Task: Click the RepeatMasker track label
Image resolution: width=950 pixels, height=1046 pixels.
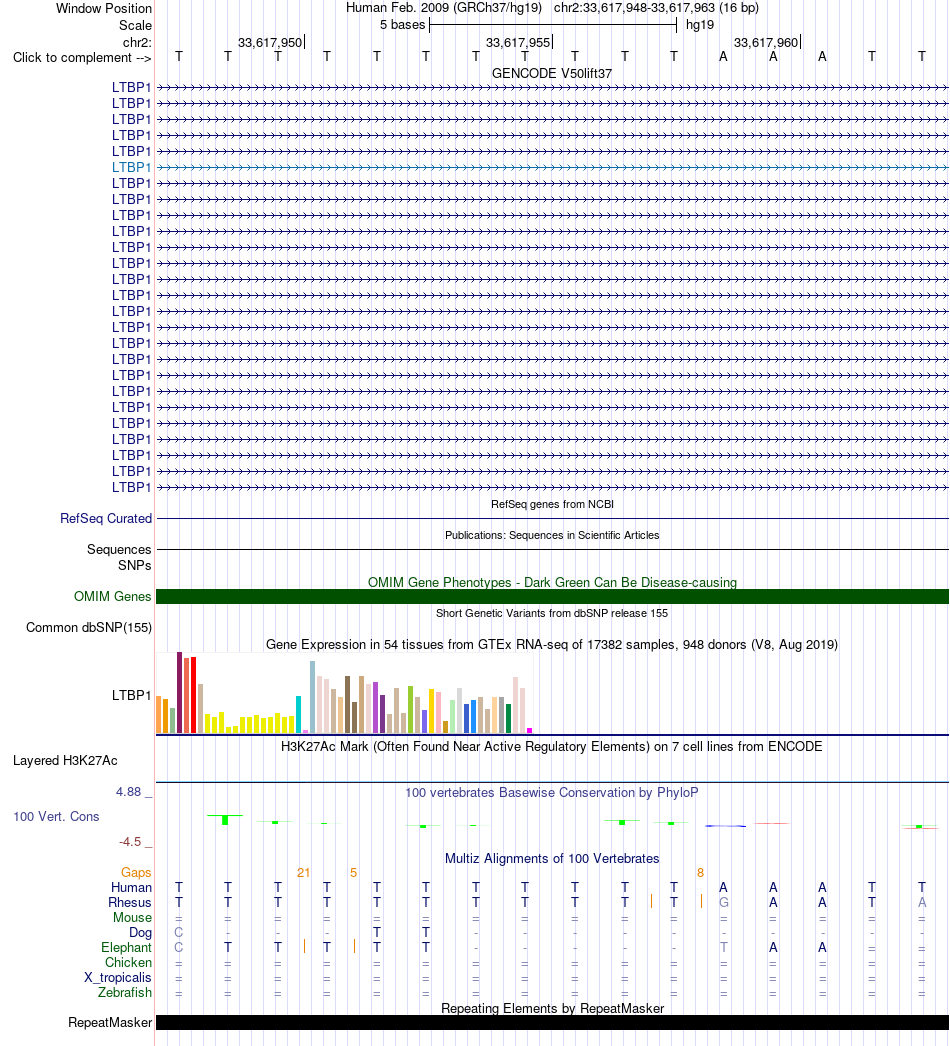Action: pos(110,1023)
